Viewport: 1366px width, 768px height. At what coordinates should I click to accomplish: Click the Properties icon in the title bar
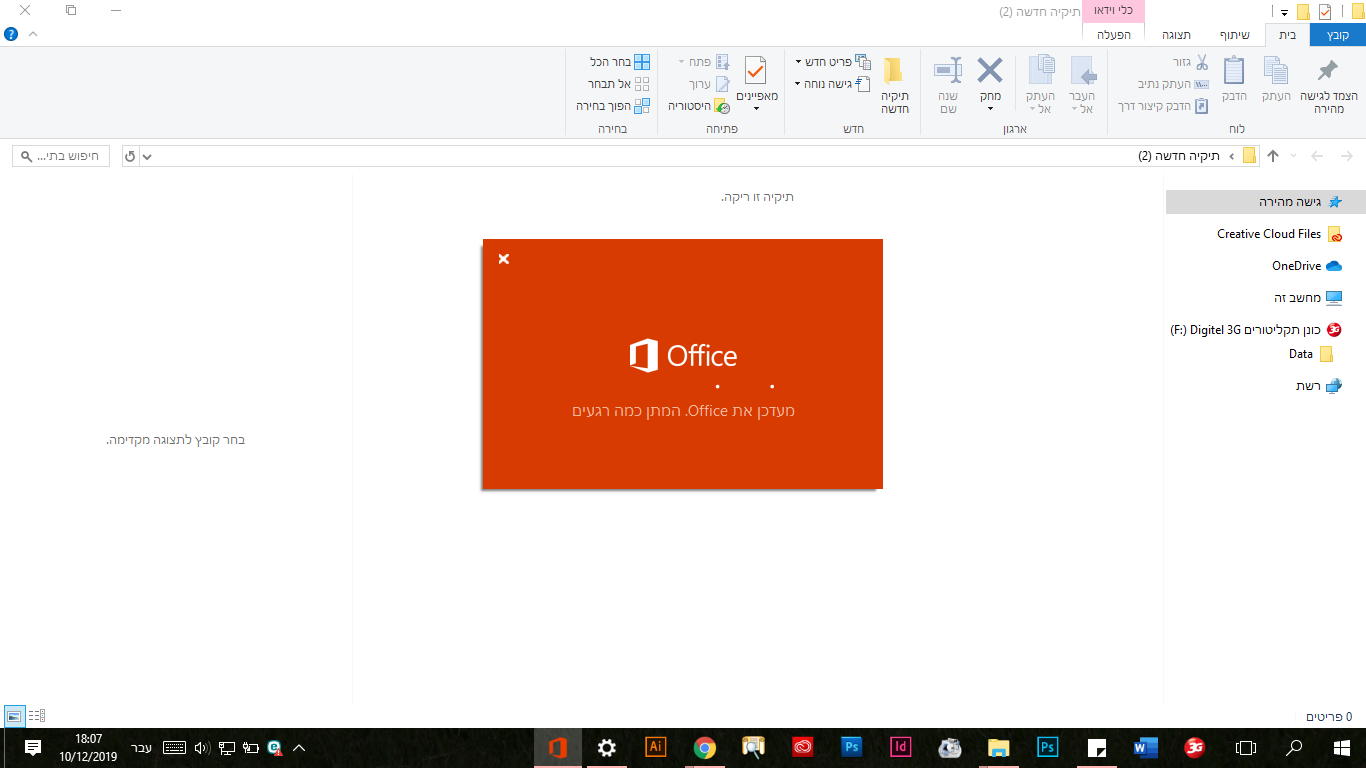[x=1325, y=12]
